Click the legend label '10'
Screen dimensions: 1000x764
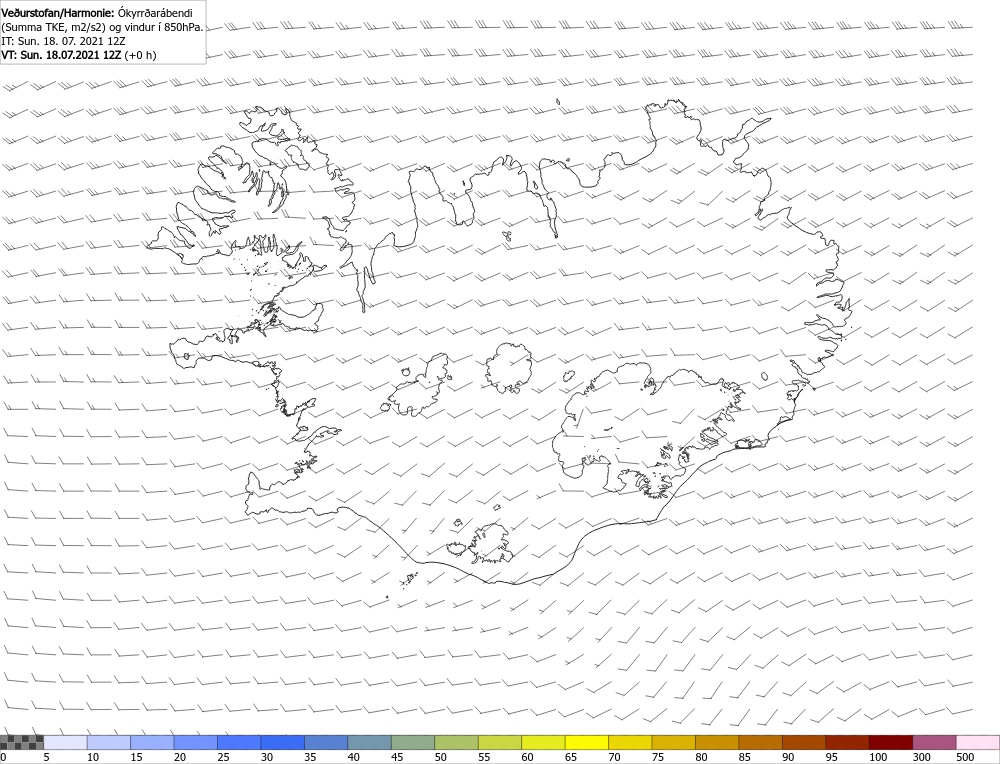tap(93, 757)
